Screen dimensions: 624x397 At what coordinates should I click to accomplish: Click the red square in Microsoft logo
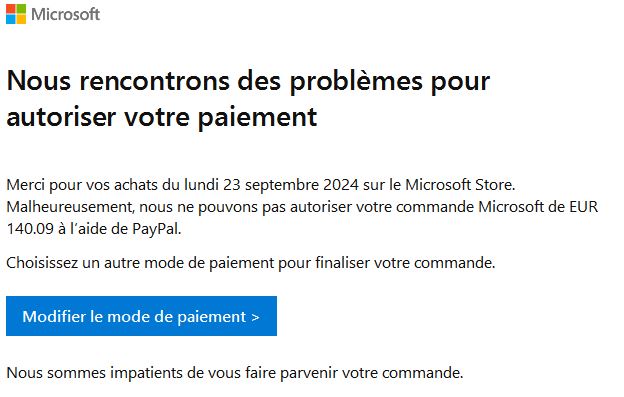[x=11, y=9]
